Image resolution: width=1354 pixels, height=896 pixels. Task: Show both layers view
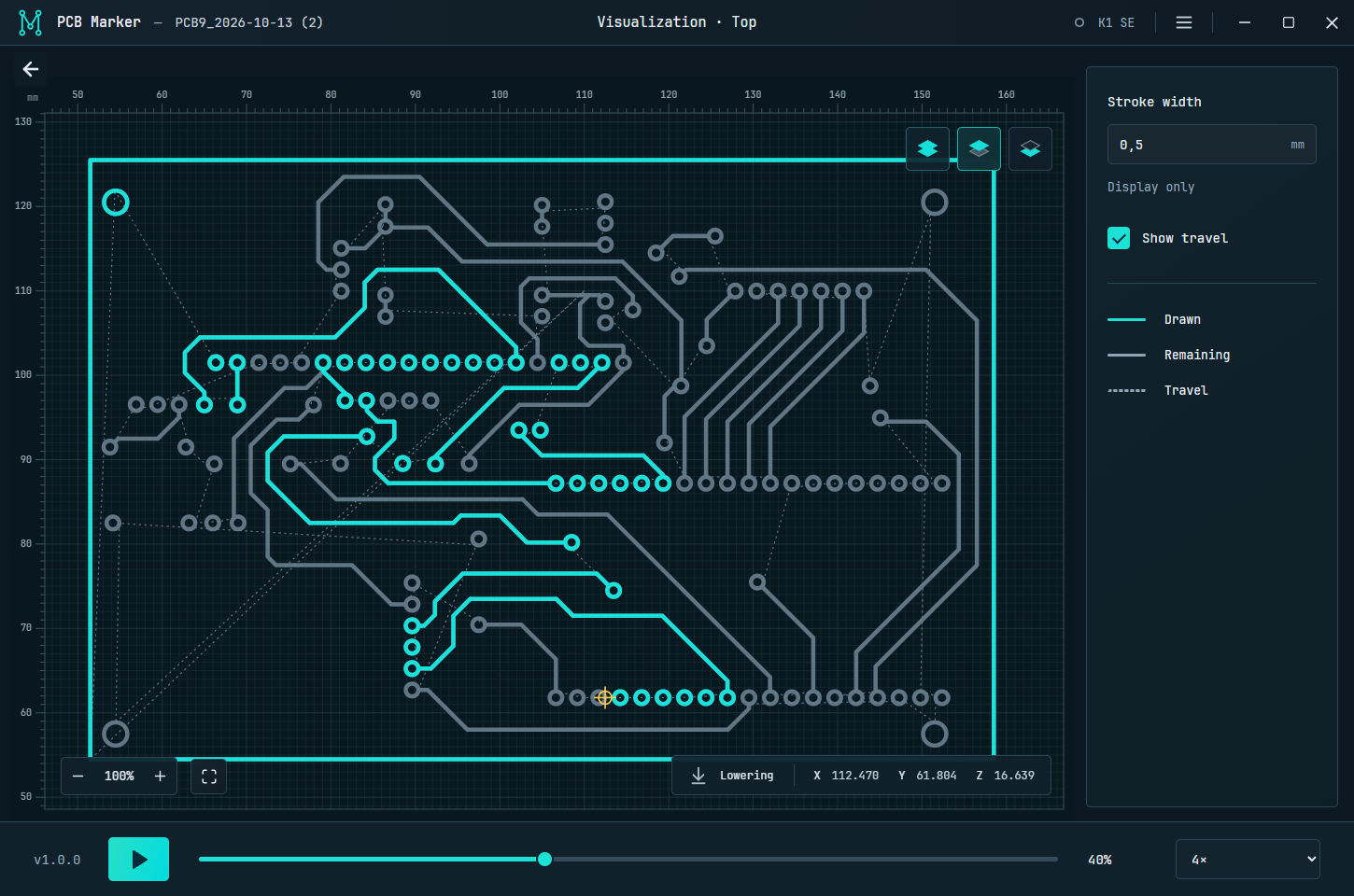coord(927,148)
